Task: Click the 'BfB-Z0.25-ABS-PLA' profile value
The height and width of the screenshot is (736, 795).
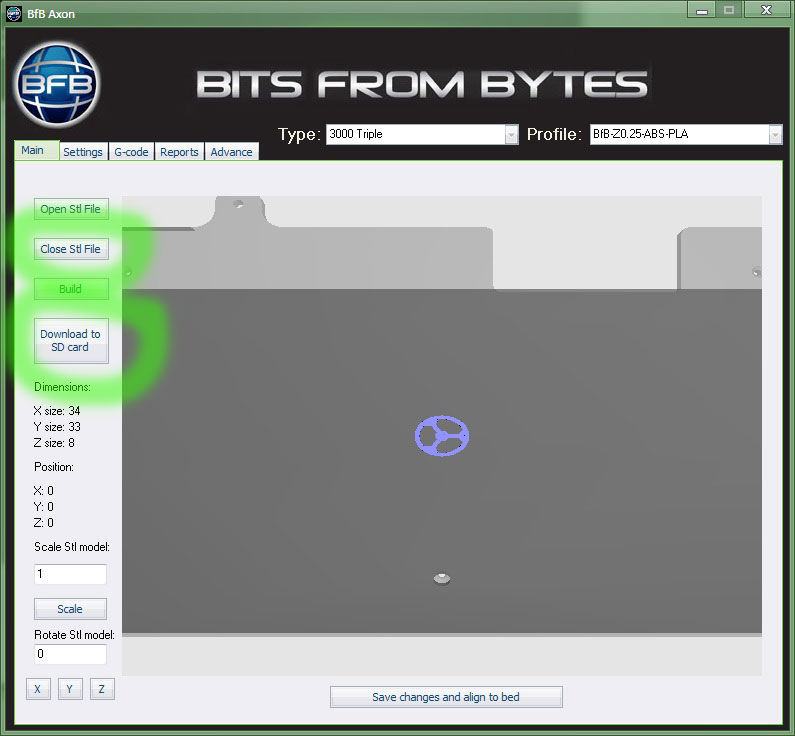Action: point(640,134)
